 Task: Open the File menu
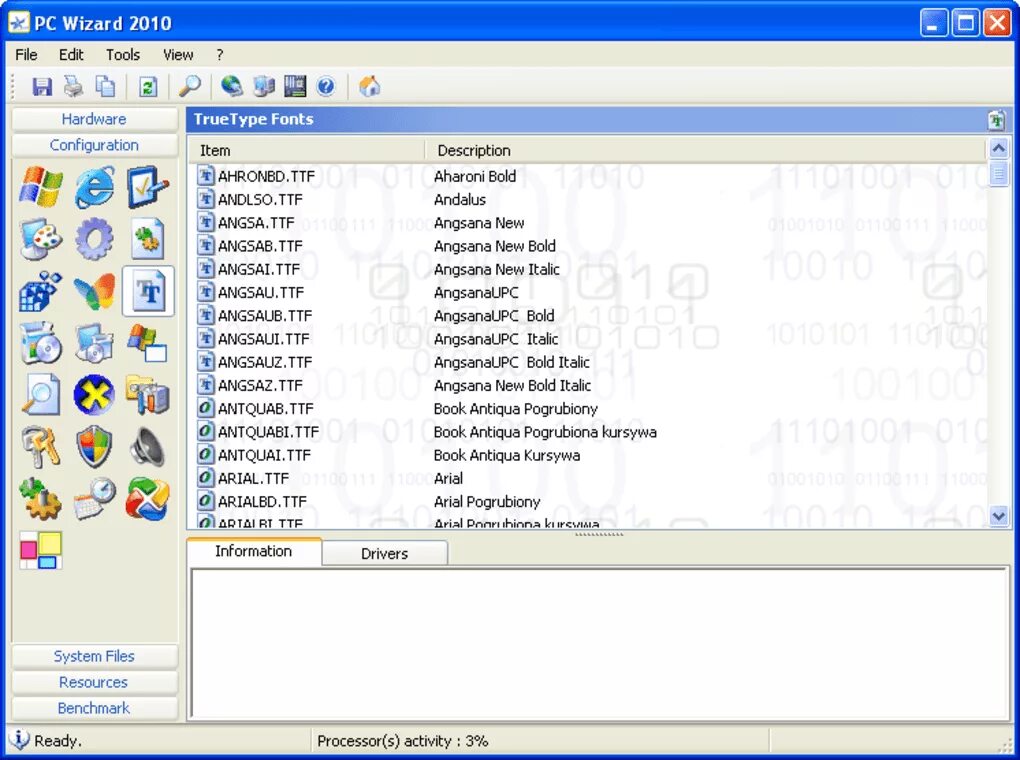26,55
